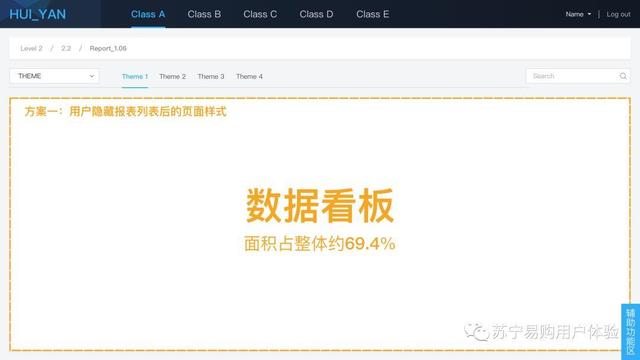
Task: Click the search magnifier icon
Action: [623, 76]
